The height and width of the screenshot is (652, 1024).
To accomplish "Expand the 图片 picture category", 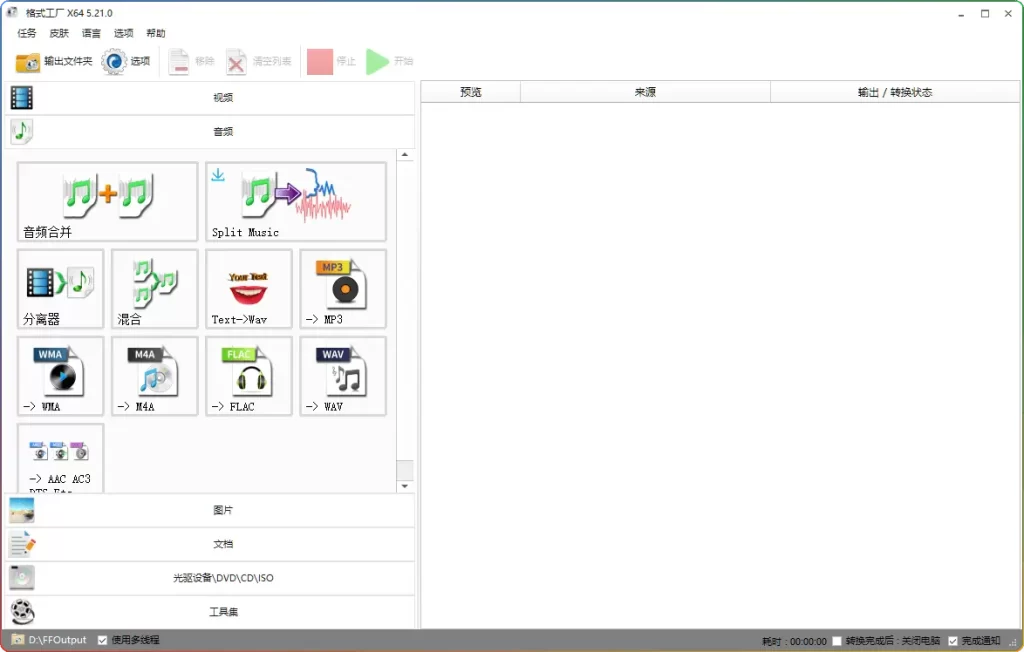I will 210,510.
